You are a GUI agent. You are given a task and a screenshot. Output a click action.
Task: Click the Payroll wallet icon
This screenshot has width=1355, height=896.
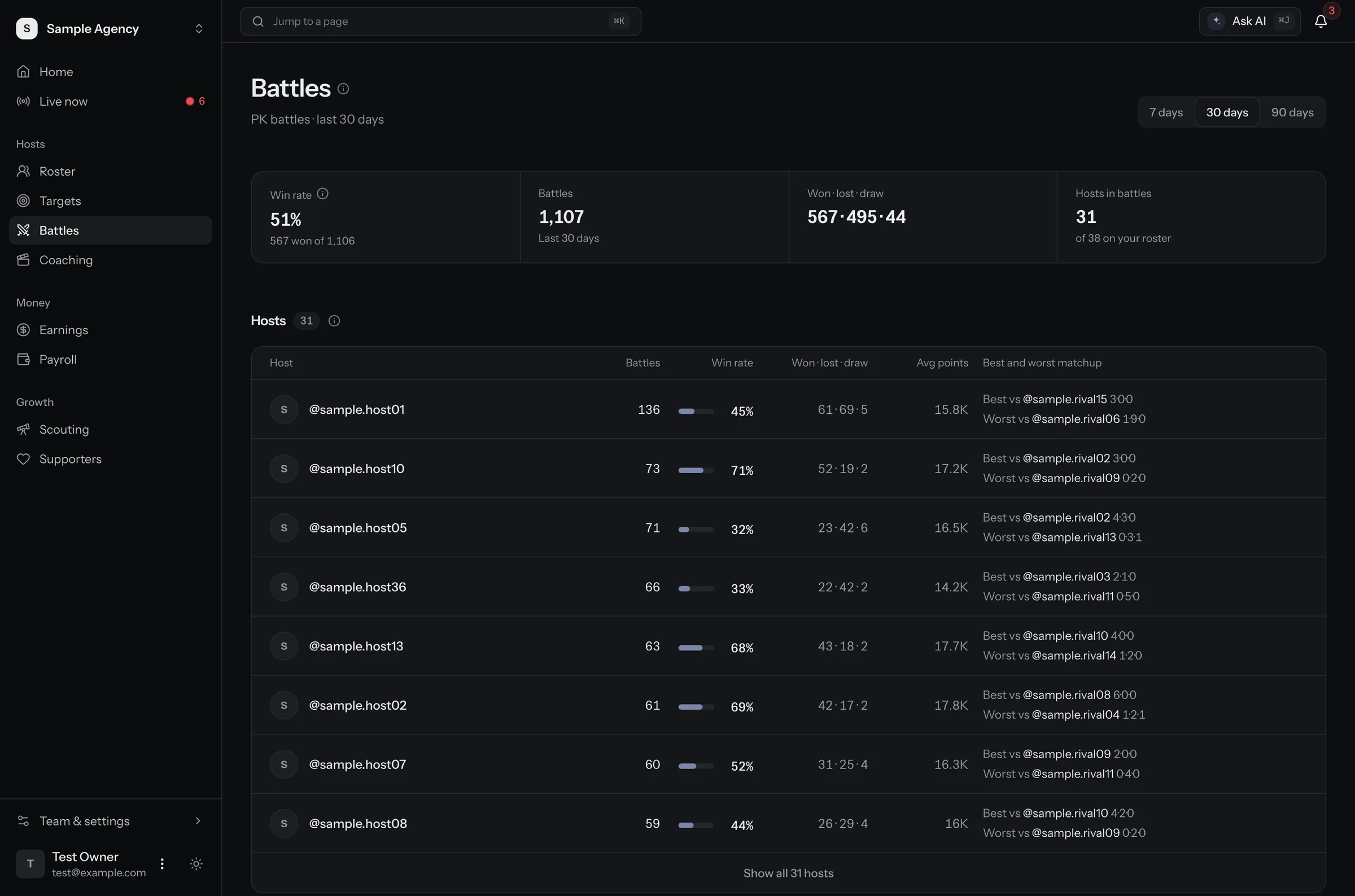click(x=23, y=360)
